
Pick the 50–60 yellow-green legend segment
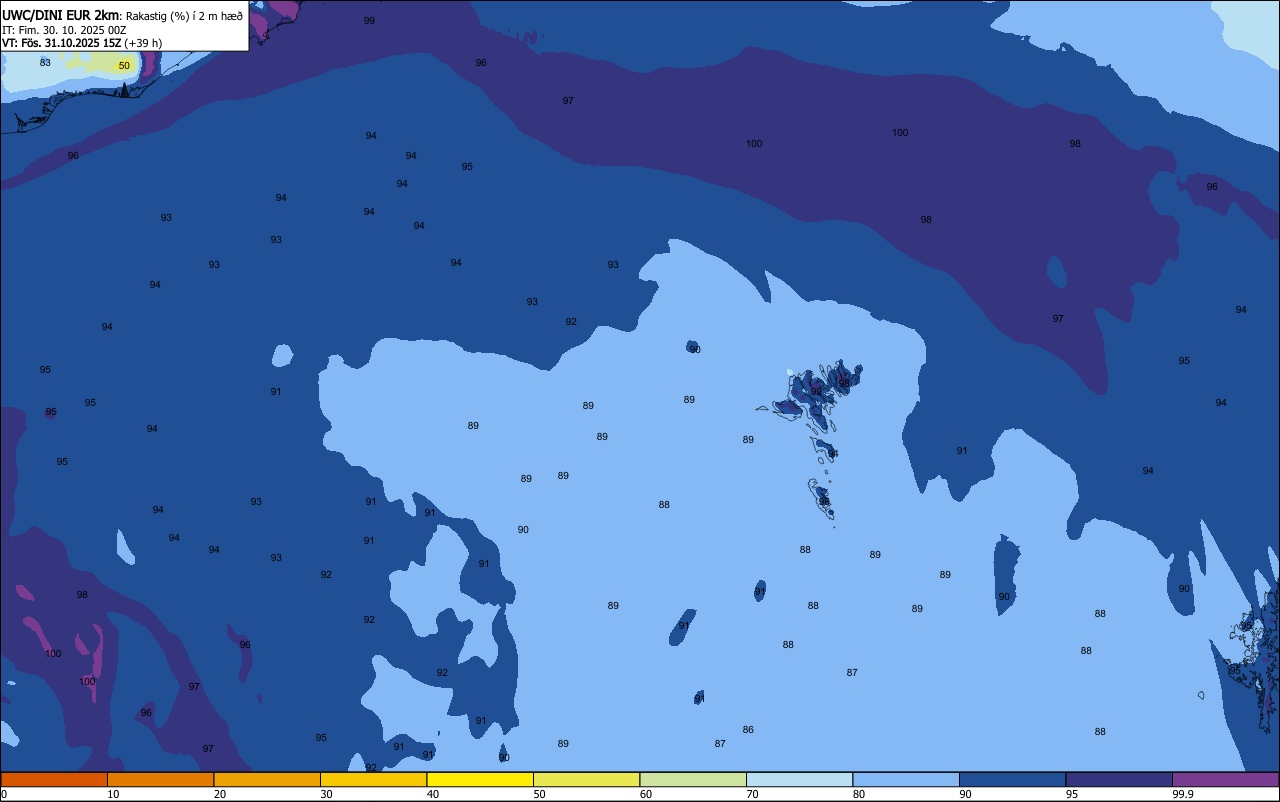[x=586, y=779]
